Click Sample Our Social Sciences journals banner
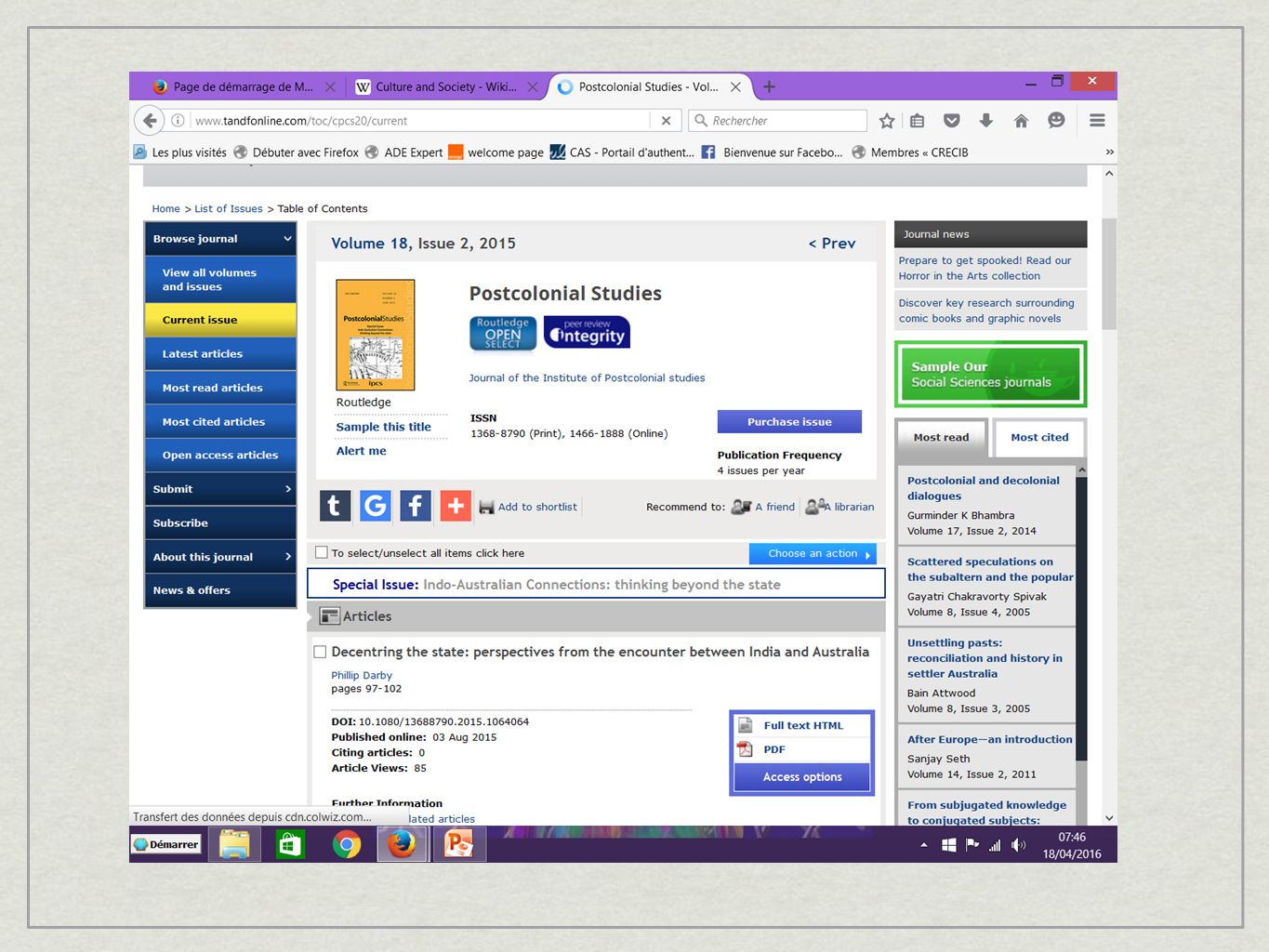The height and width of the screenshot is (952, 1269). click(x=991, y=375)
